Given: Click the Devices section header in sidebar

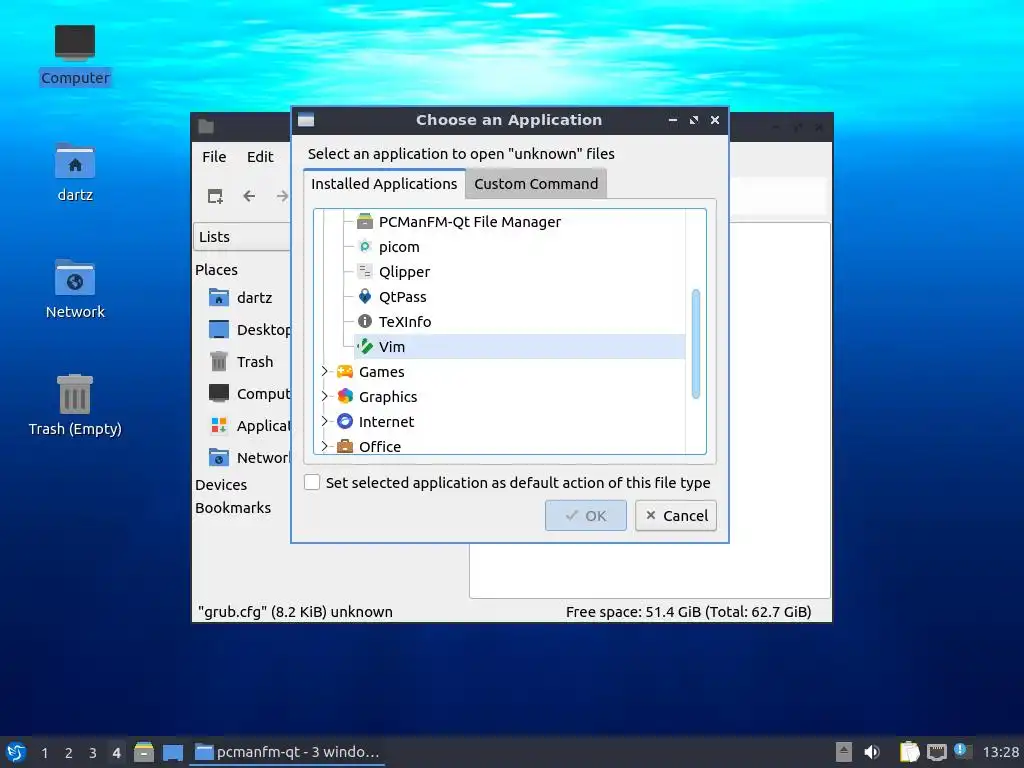Looking at the screenshot, I should point(221,485).
